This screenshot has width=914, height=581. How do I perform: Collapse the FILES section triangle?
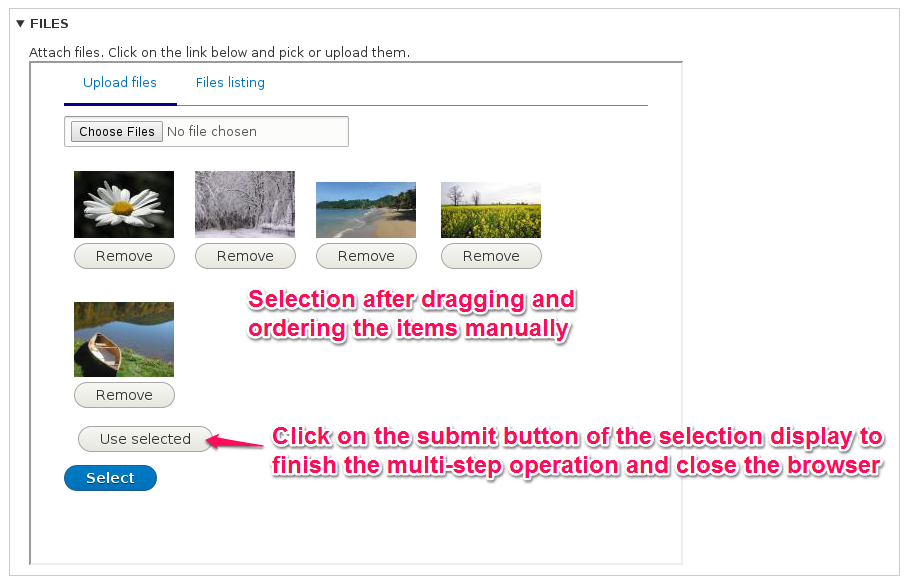coord(20,23)
